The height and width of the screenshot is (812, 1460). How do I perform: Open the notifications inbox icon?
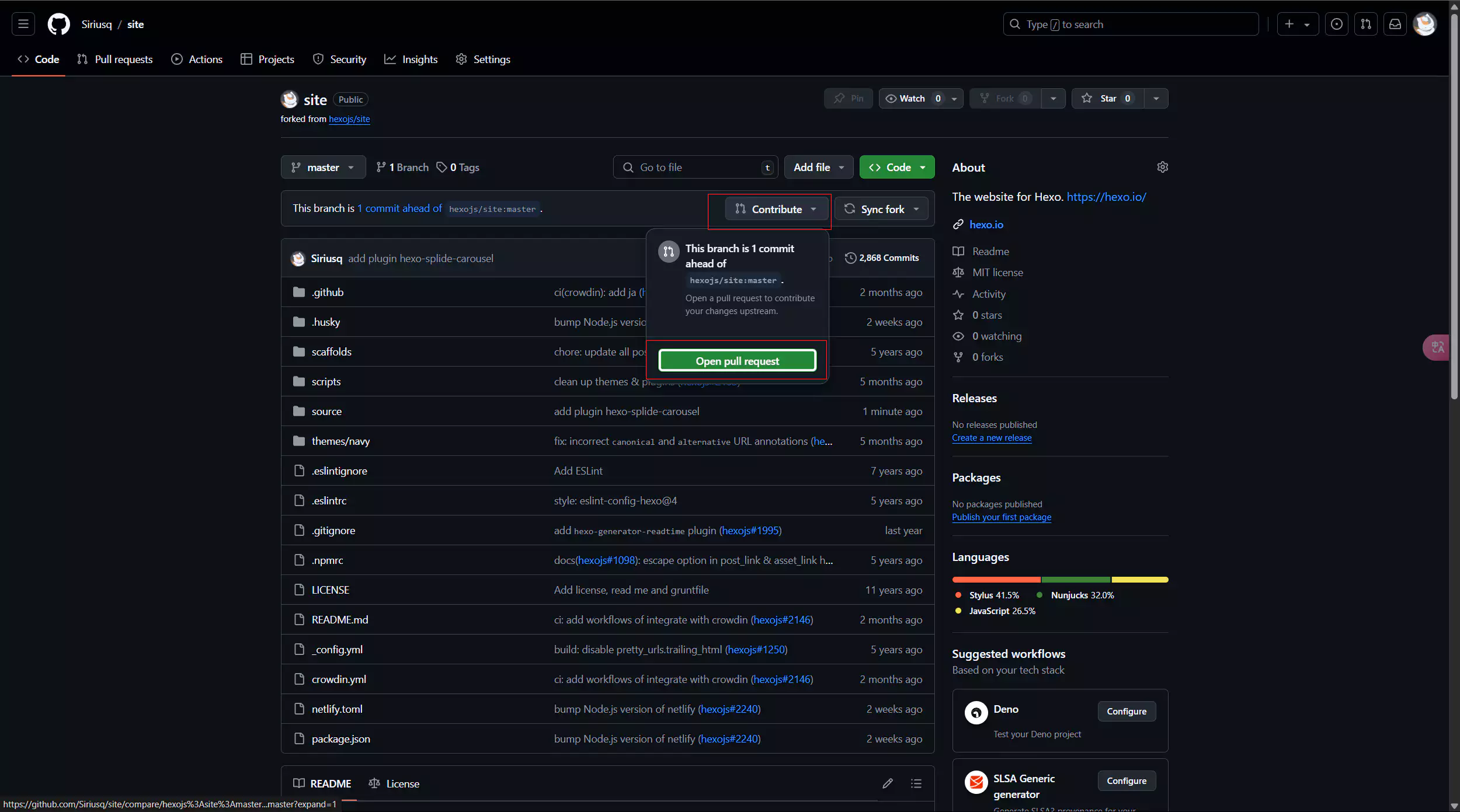tap(1395, 25)
